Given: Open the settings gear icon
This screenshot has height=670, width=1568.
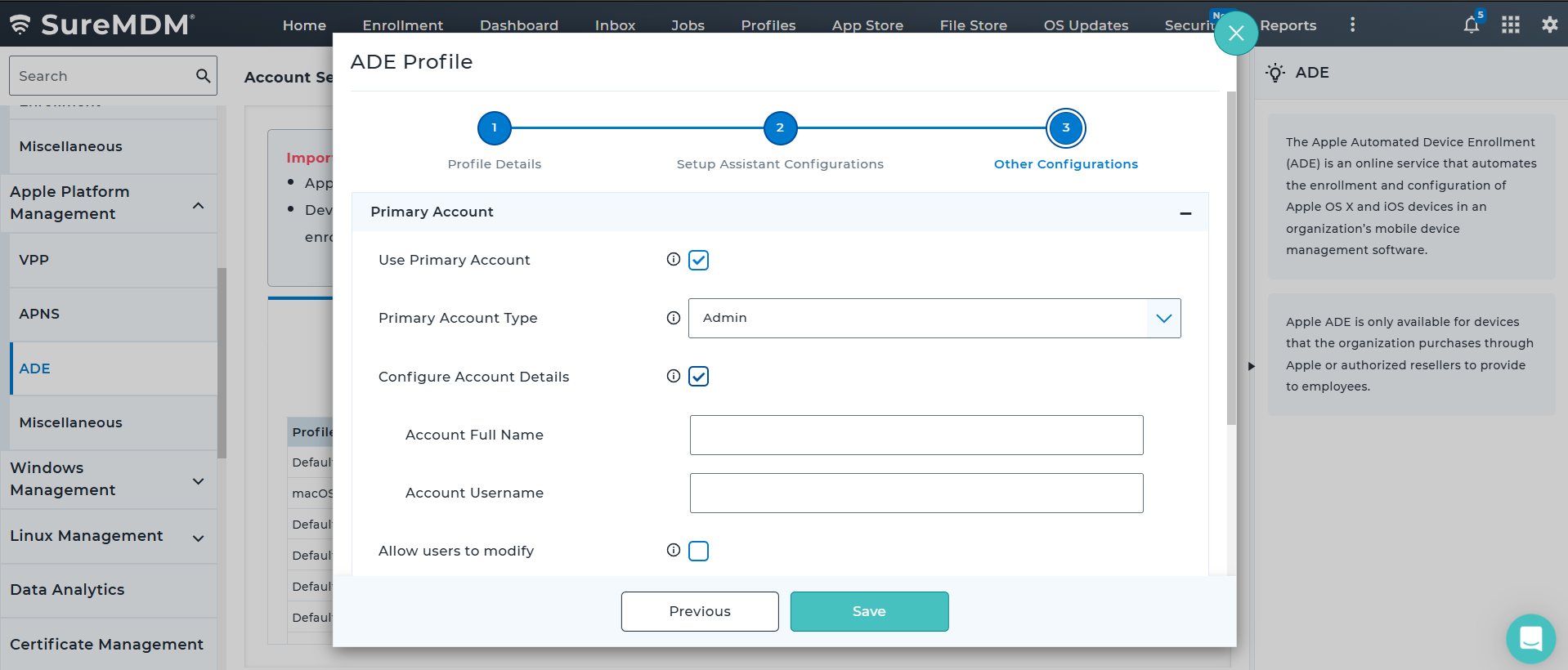Looking at the screenshot, I should point(1549,25).
